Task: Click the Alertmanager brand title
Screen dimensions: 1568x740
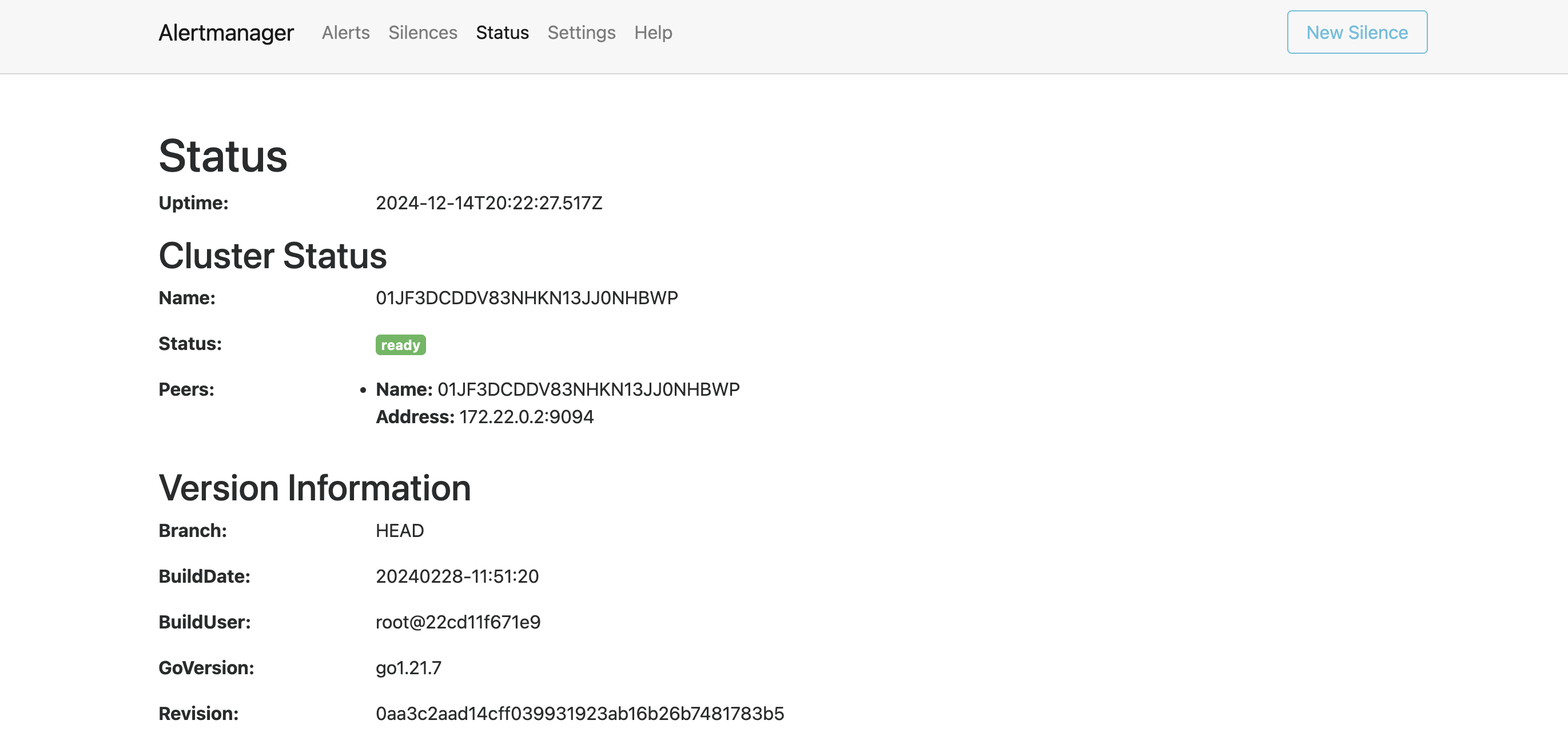Action: pyautogui.click(x=226, y=32)
